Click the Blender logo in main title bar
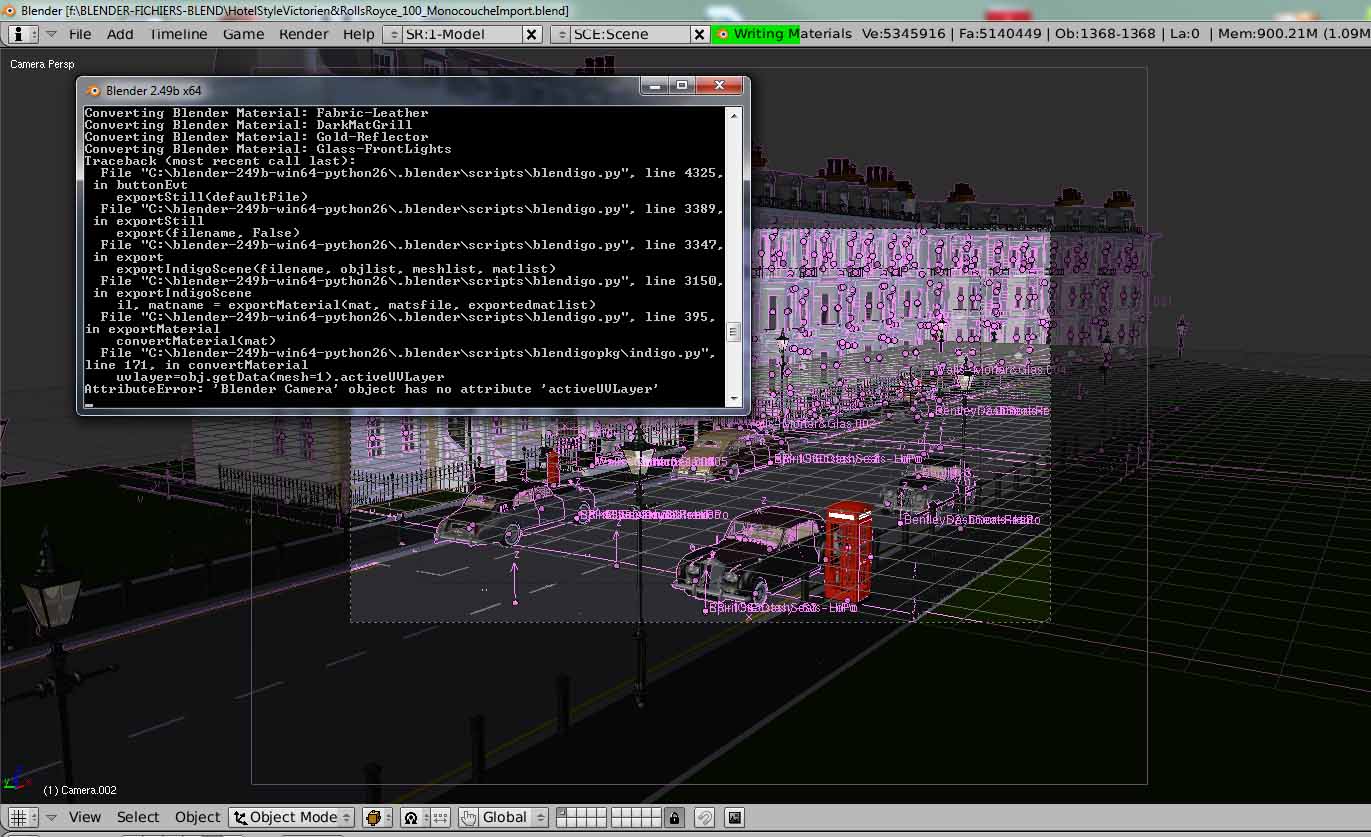Viewport: 1371px width, 837px height. 7,10
